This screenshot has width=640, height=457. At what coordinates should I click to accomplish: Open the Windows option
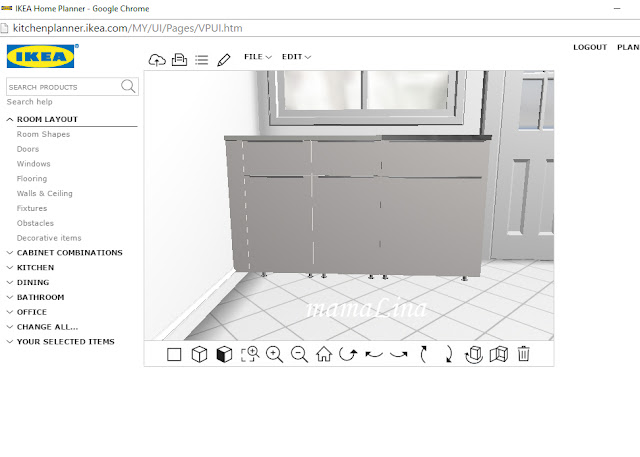[33, 164]
